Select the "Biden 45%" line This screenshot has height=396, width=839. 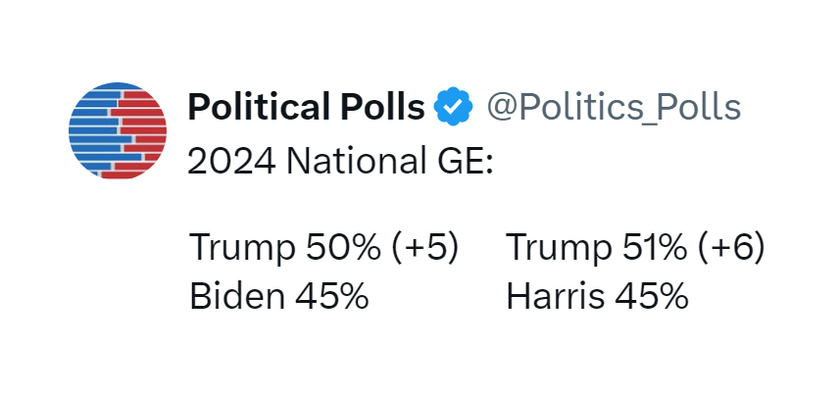(x=279, y=296)
